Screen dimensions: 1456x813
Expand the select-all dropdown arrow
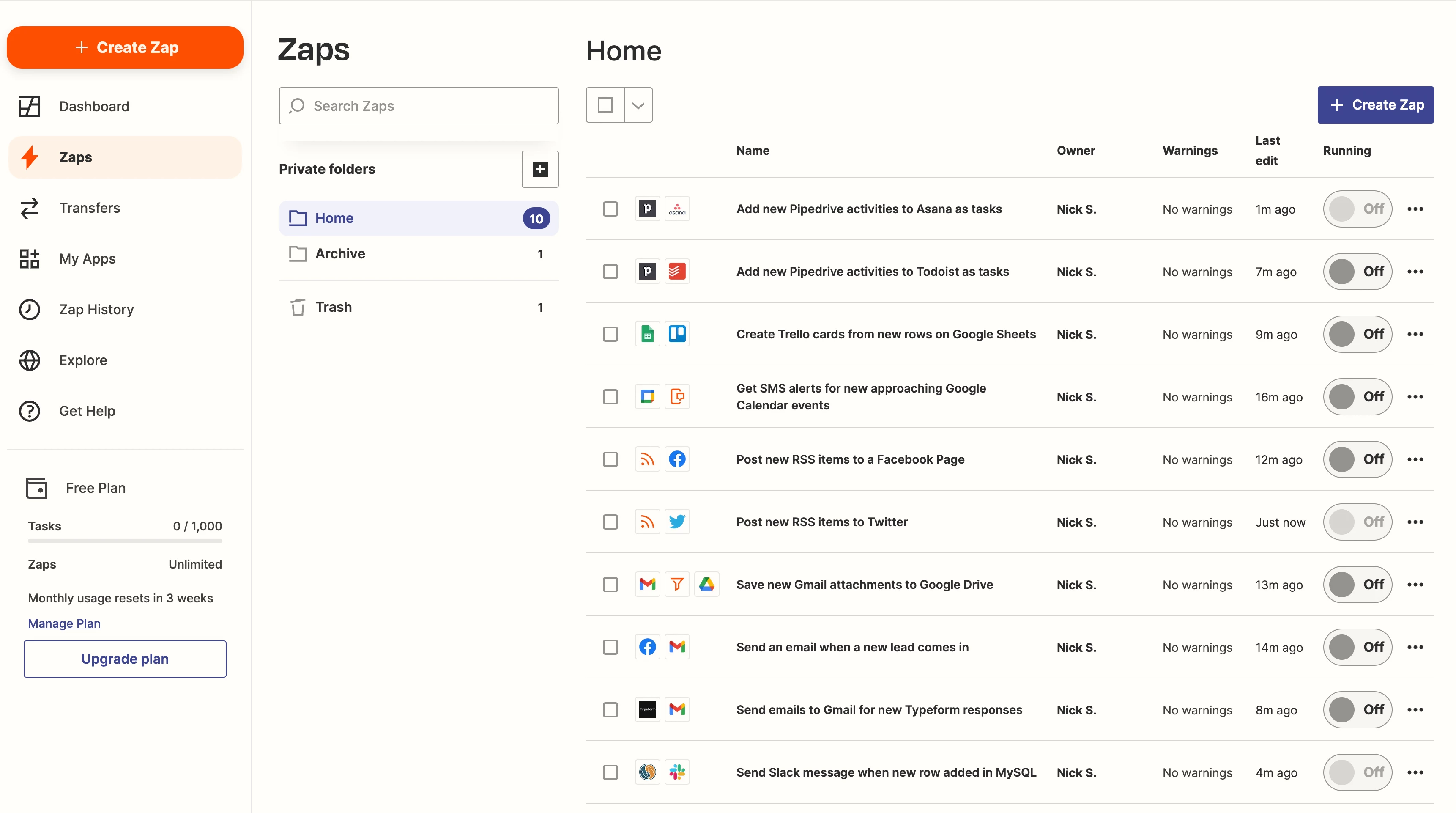[x=638, y=105]
